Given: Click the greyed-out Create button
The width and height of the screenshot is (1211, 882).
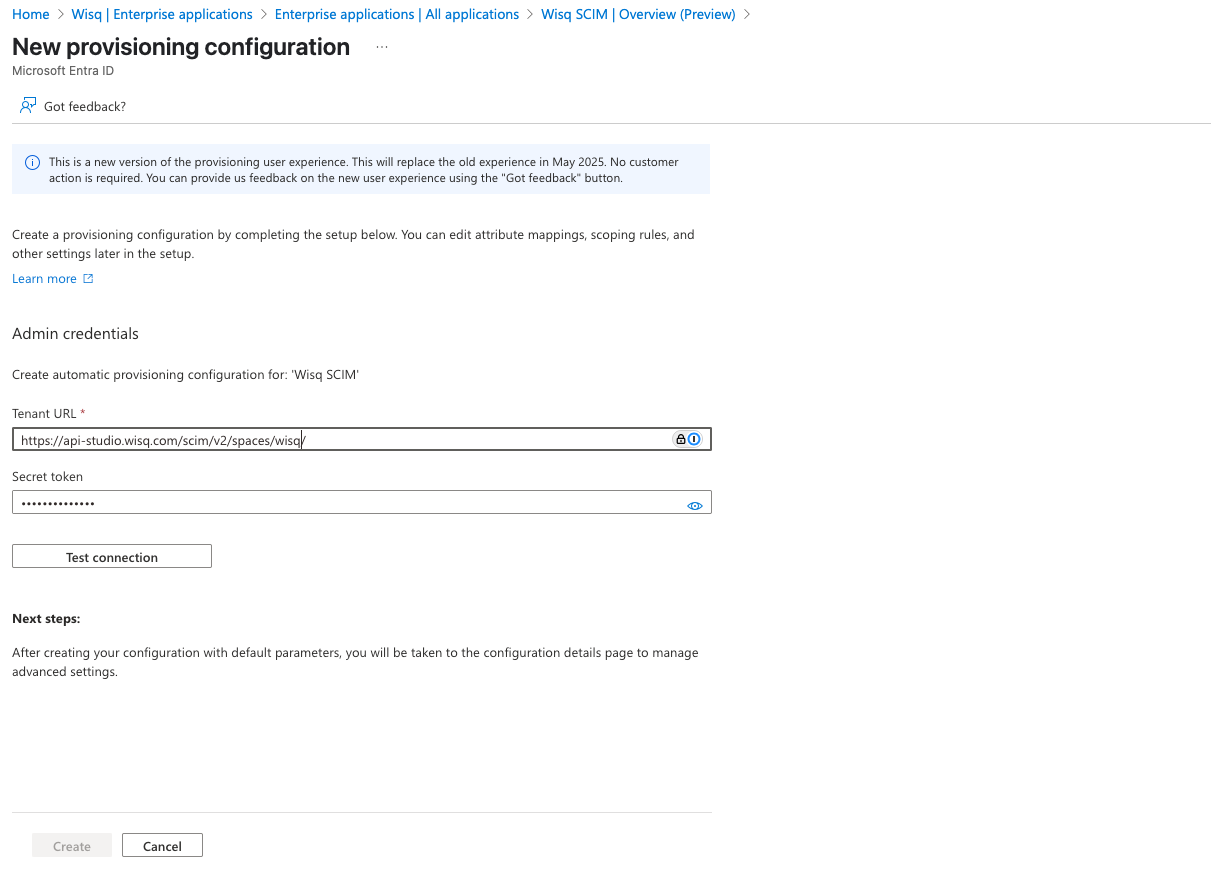Looking at the screenshot, I should pos(72,846).
